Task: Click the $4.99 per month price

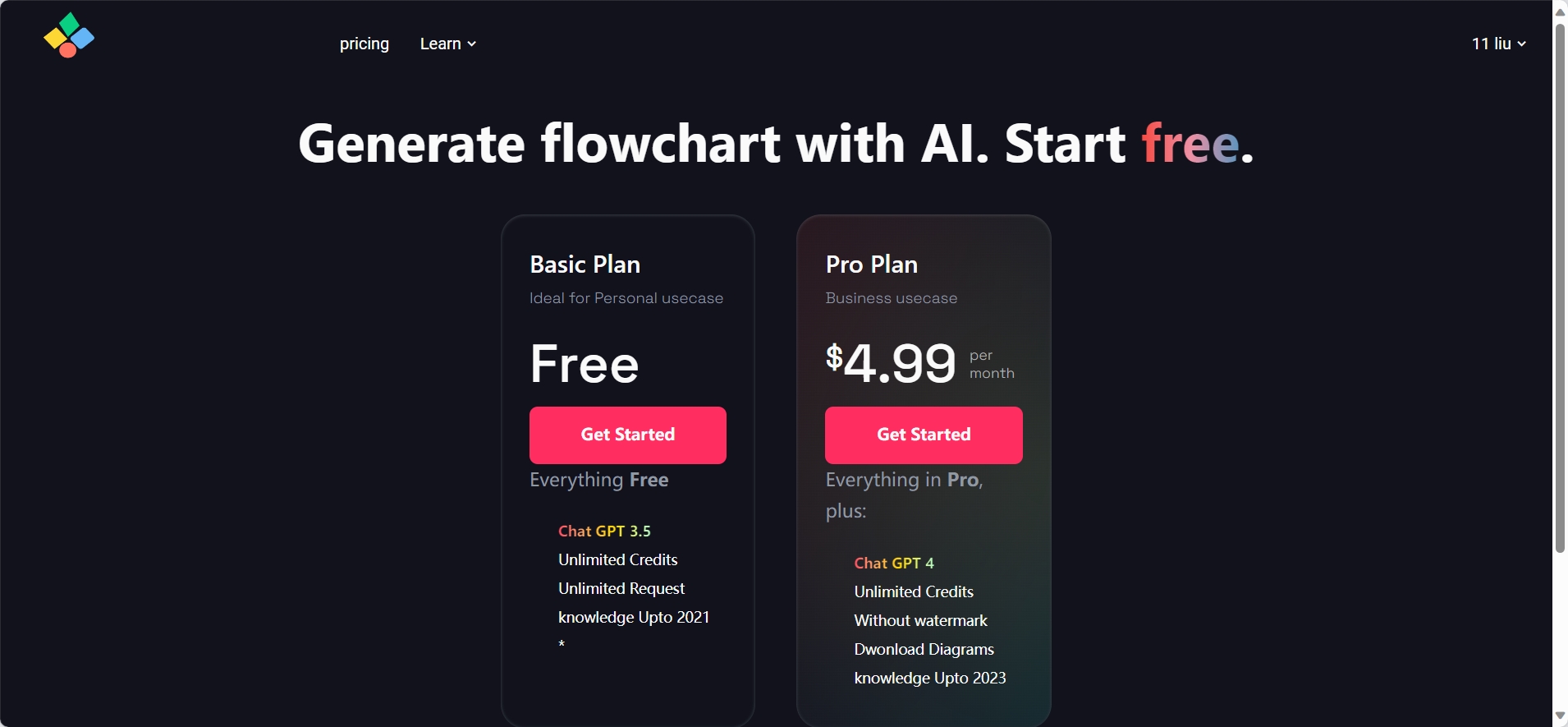Action: pyautogui.click(x=919, y=364)
